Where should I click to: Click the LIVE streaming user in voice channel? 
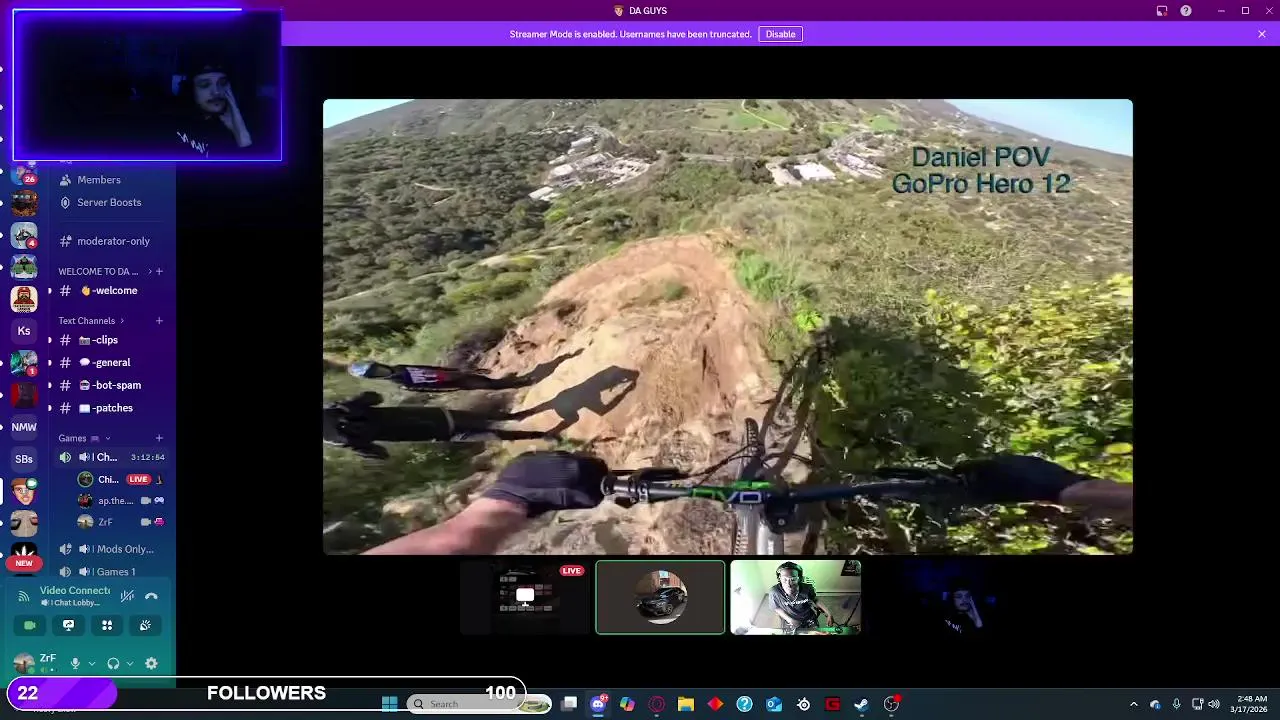(x=120, y=479)
